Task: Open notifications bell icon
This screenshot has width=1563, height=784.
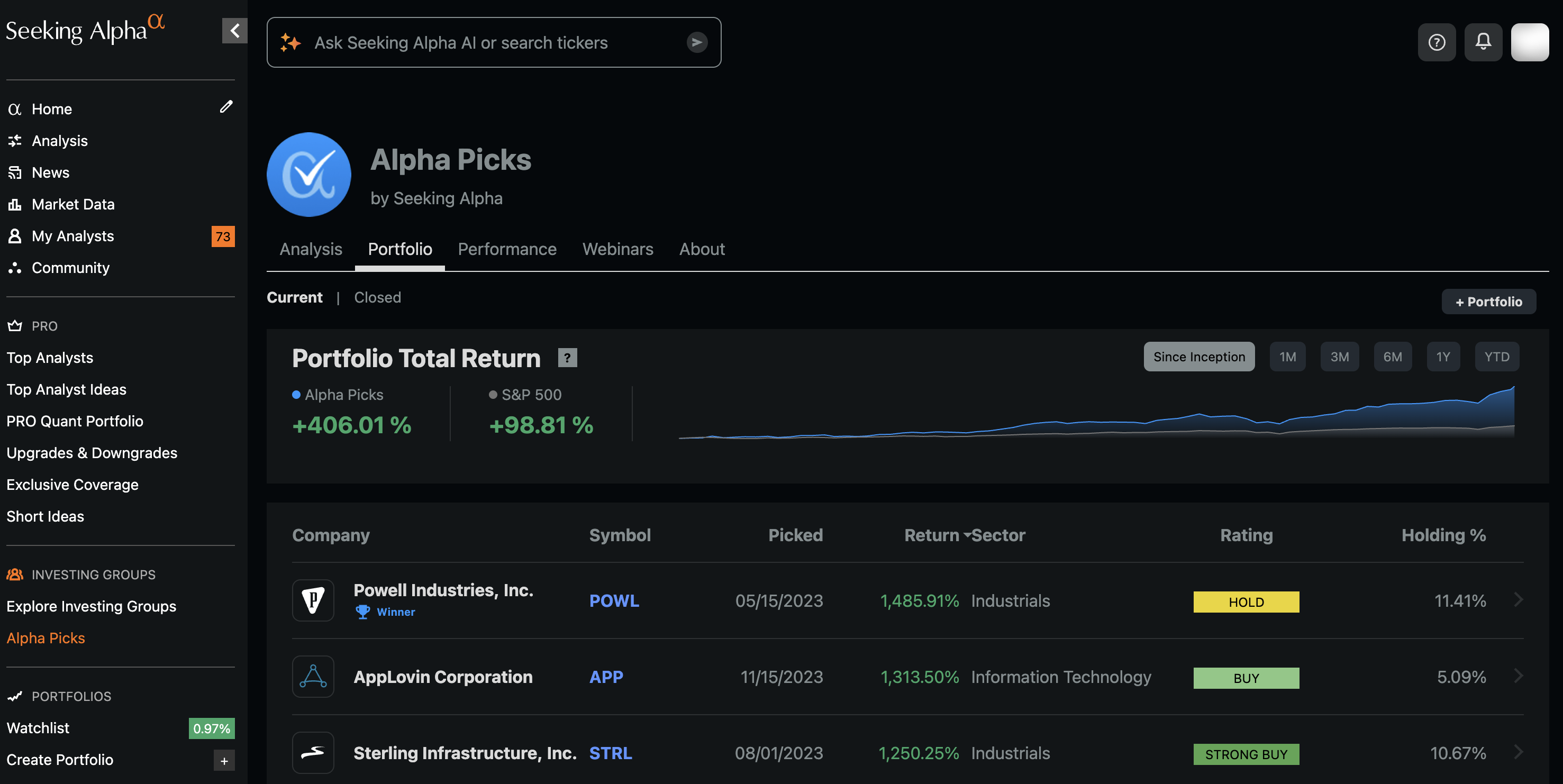Action: tap(1483, 42)
